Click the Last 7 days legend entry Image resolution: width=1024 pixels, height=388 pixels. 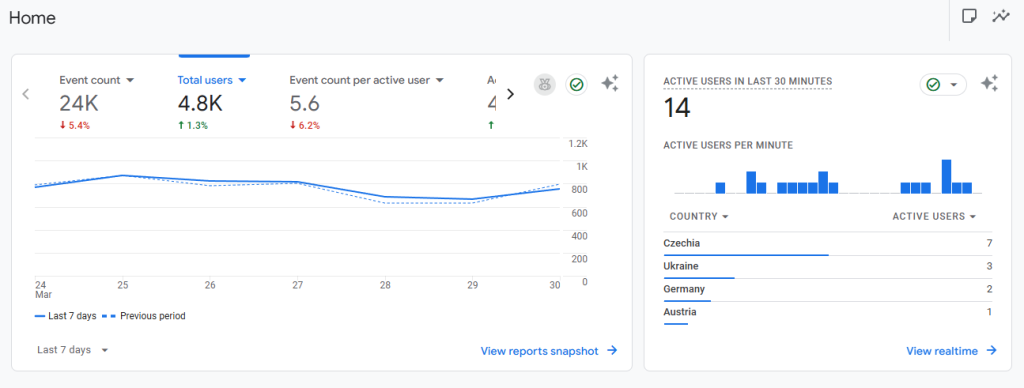pos(65,316)
